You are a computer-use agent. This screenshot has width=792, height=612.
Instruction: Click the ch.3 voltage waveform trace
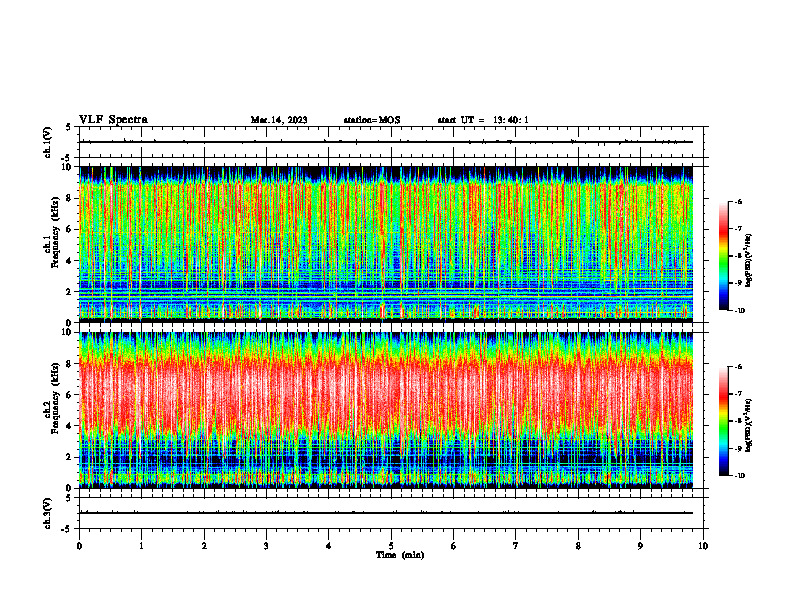[386, 513]
